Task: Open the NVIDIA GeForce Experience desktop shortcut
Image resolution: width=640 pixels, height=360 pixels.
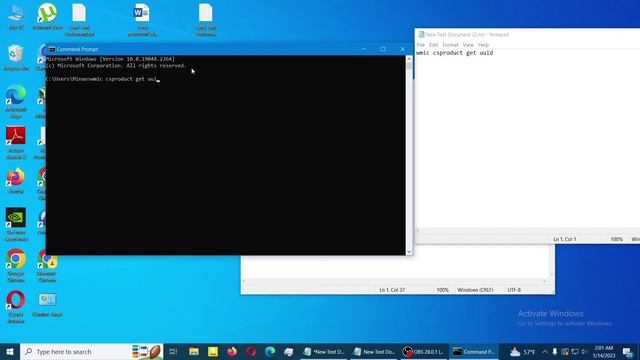Action: coord(16,224)
